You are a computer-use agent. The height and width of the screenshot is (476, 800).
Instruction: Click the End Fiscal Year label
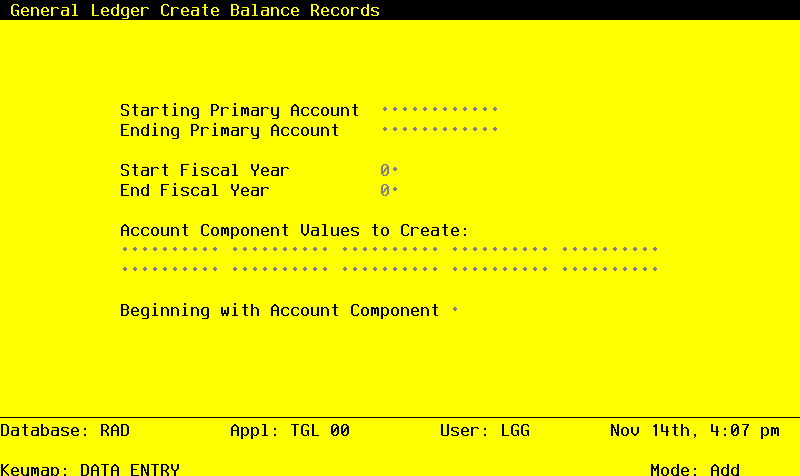pyautogui.click(x=194, y=190)
